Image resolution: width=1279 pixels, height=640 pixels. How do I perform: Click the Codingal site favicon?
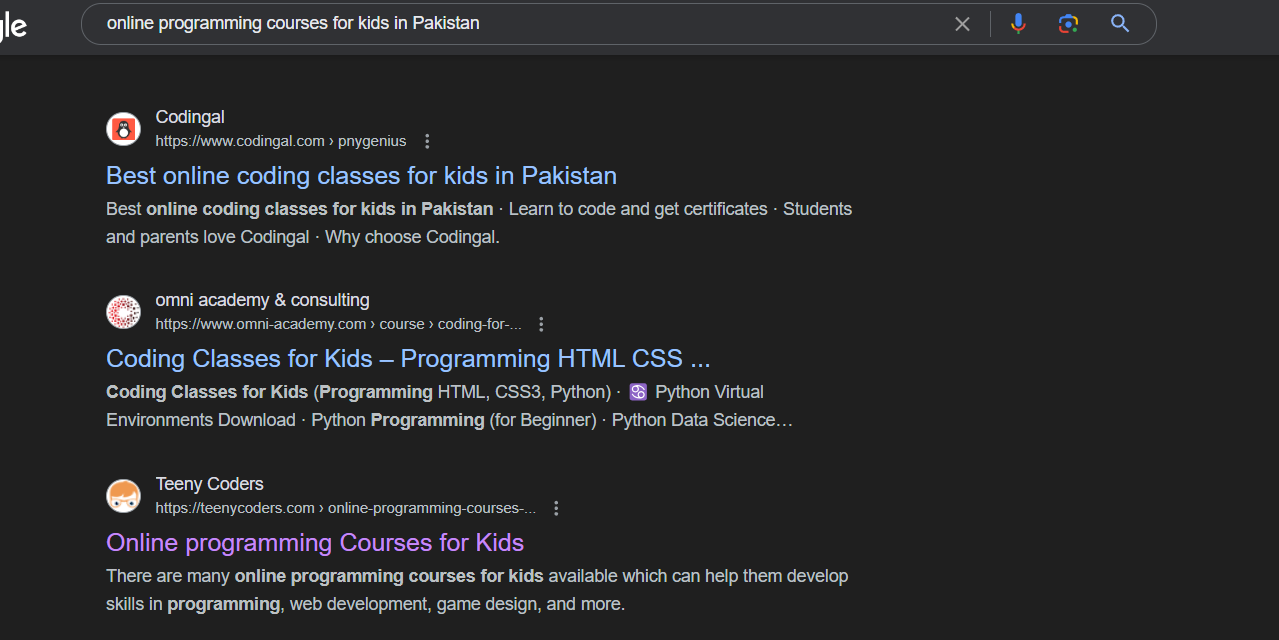[x=123, y=129]
